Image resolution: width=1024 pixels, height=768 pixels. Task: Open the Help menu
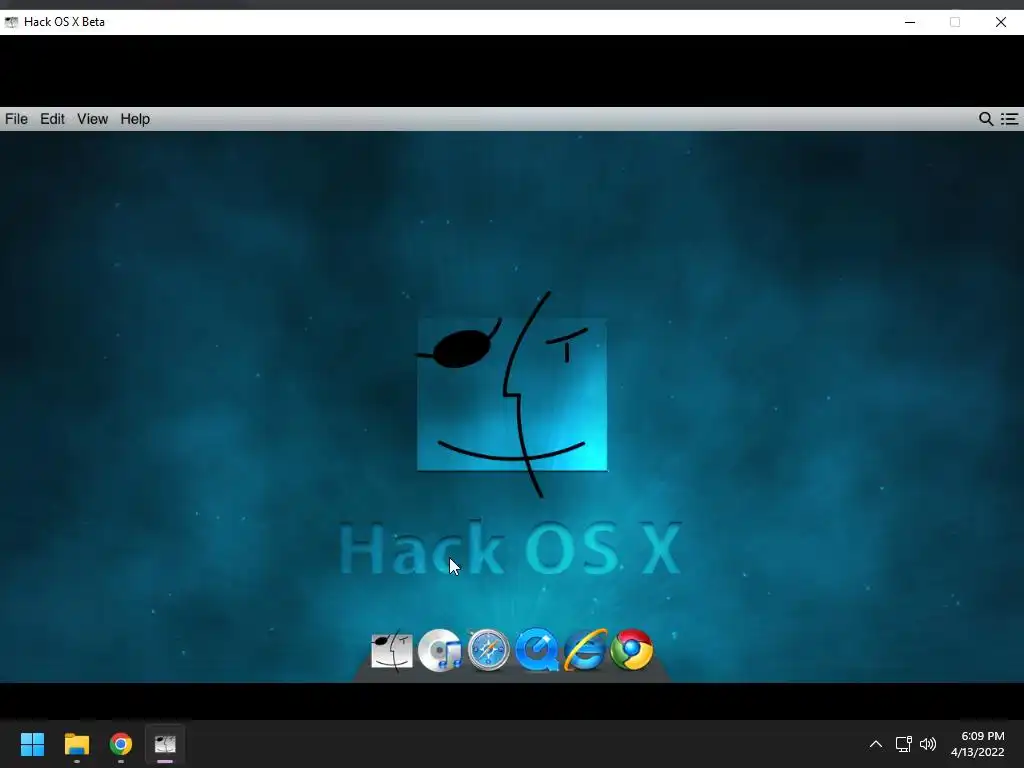click(x=135, y=119)
